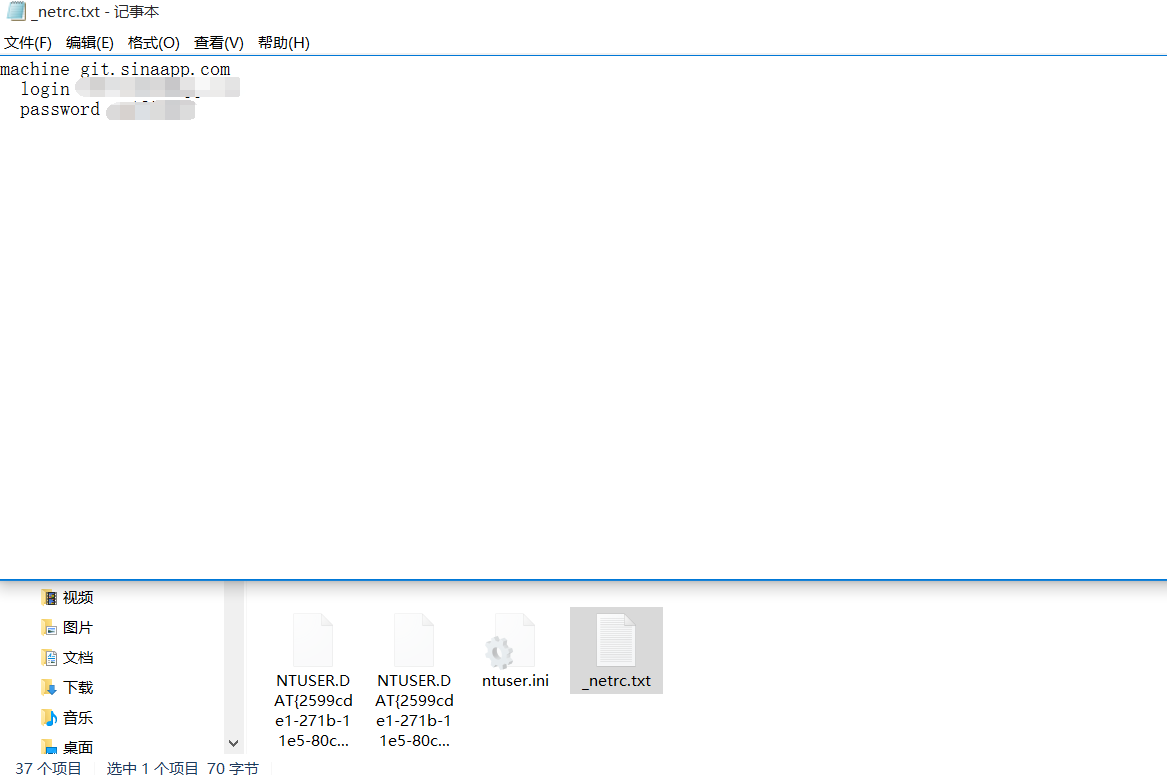
Task: Open the 查看(V) menu
Action: (x=219, y=43)
